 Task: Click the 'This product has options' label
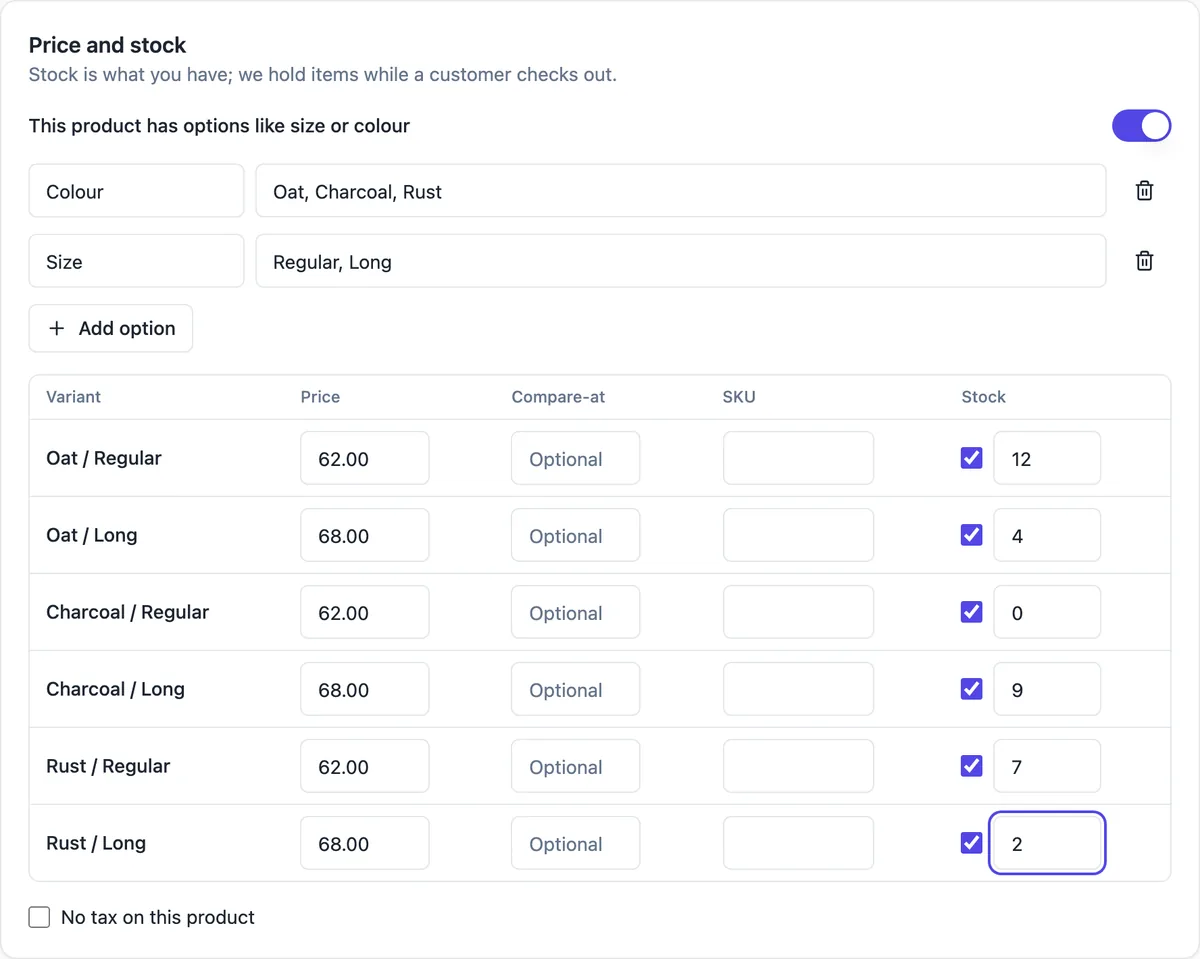(219, 126)
